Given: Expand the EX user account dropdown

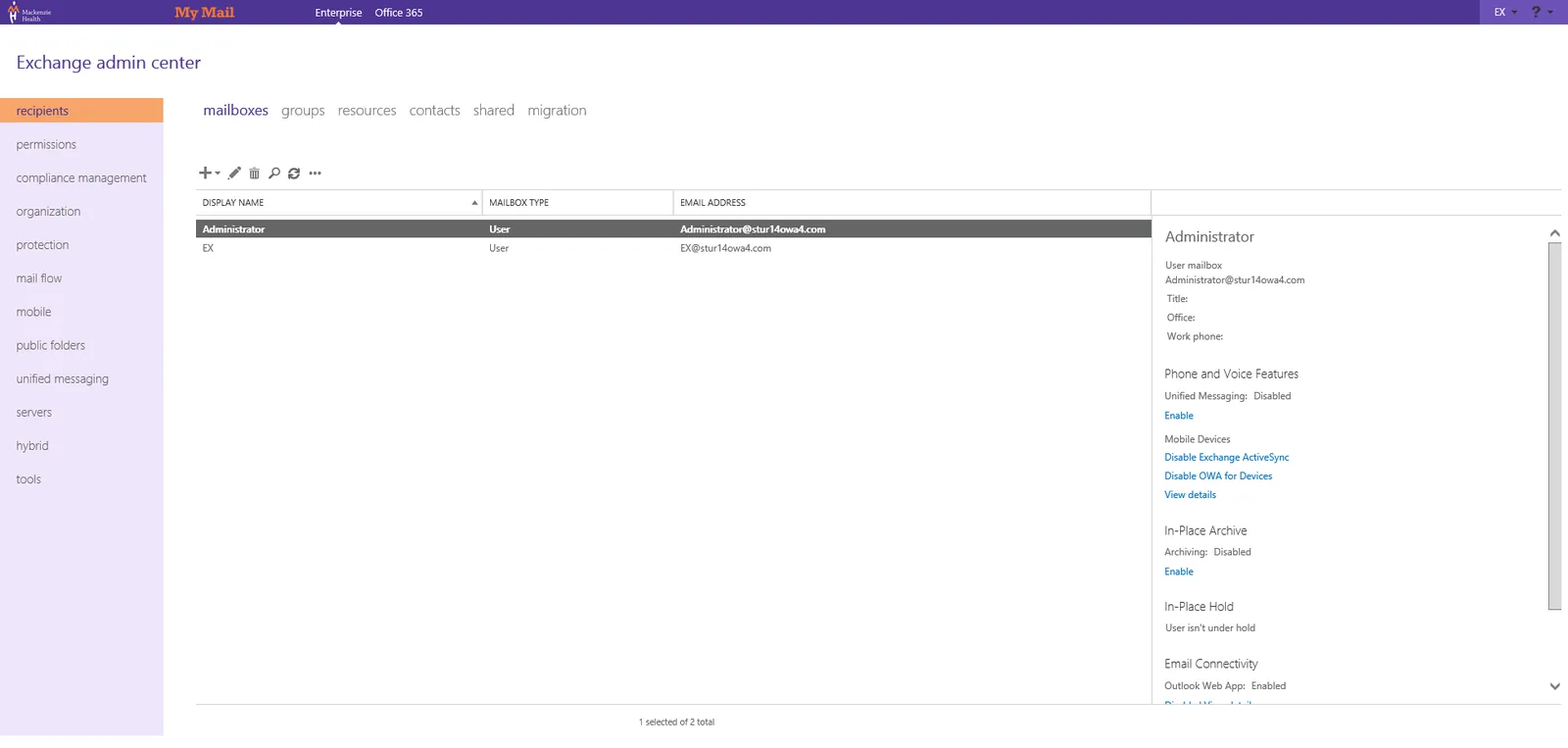Looking at the screenshot, I should click(1505, 12).
